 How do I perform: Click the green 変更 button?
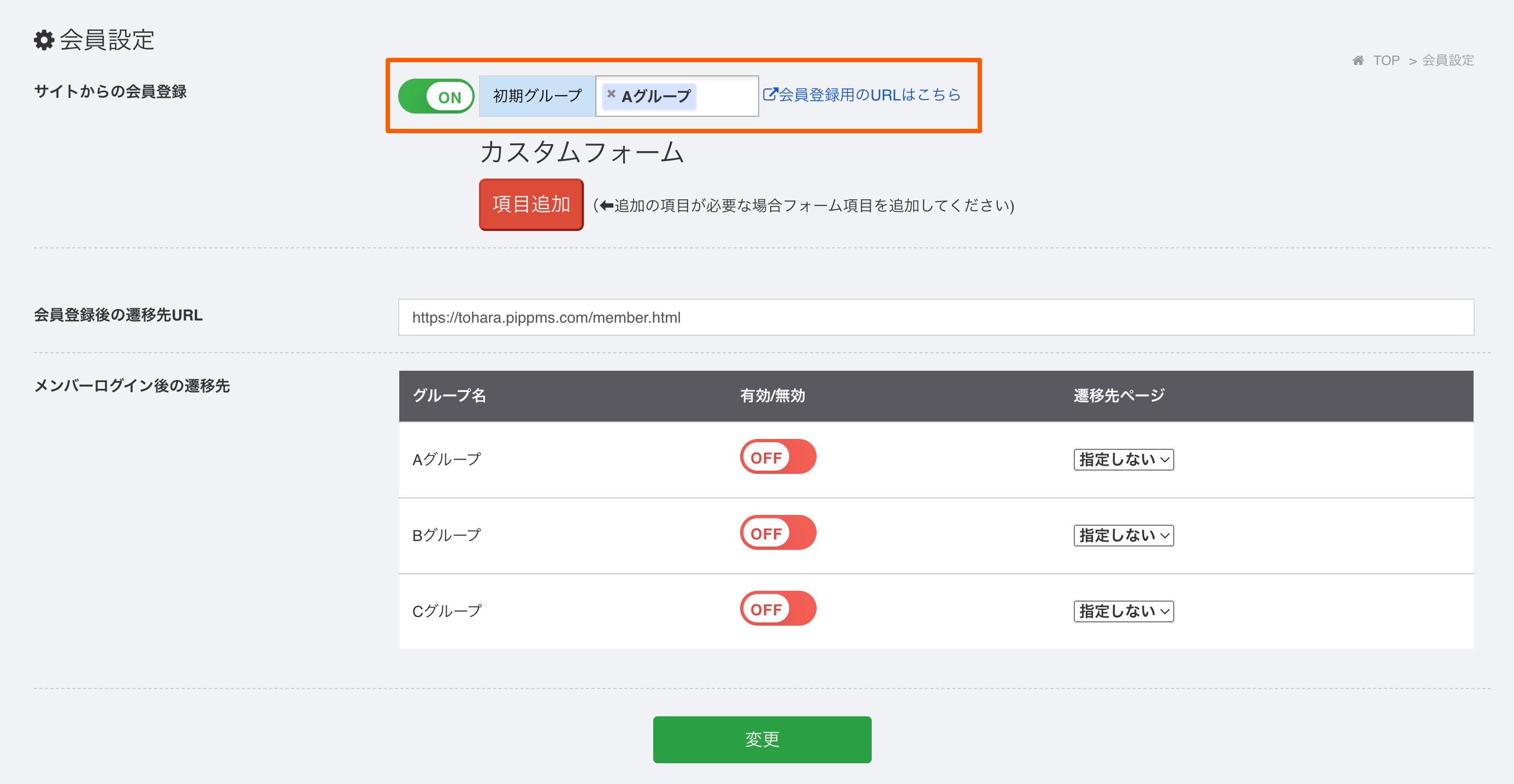[x=762, y=739]
